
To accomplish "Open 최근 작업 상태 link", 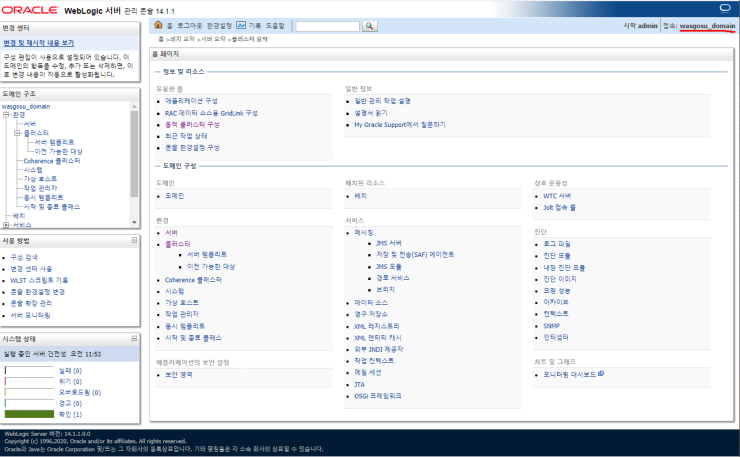I will [186, 136].
